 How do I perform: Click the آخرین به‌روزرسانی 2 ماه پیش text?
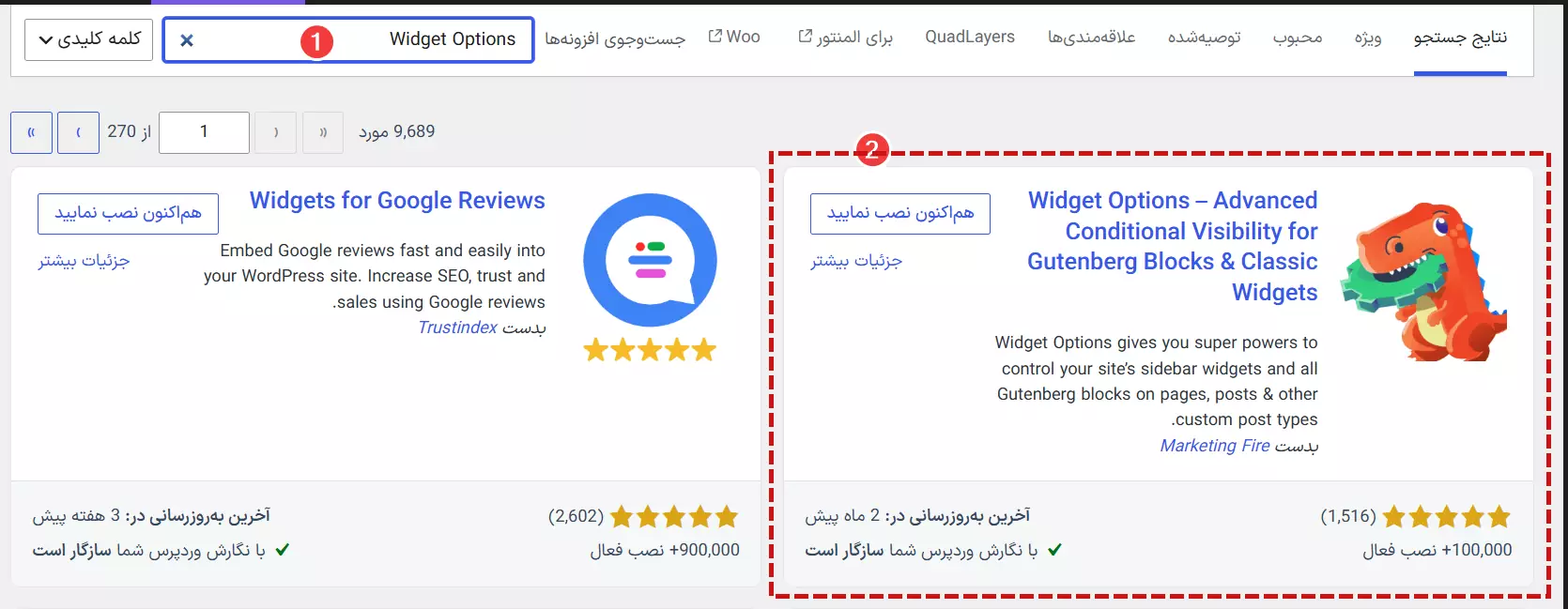(917, 516)
